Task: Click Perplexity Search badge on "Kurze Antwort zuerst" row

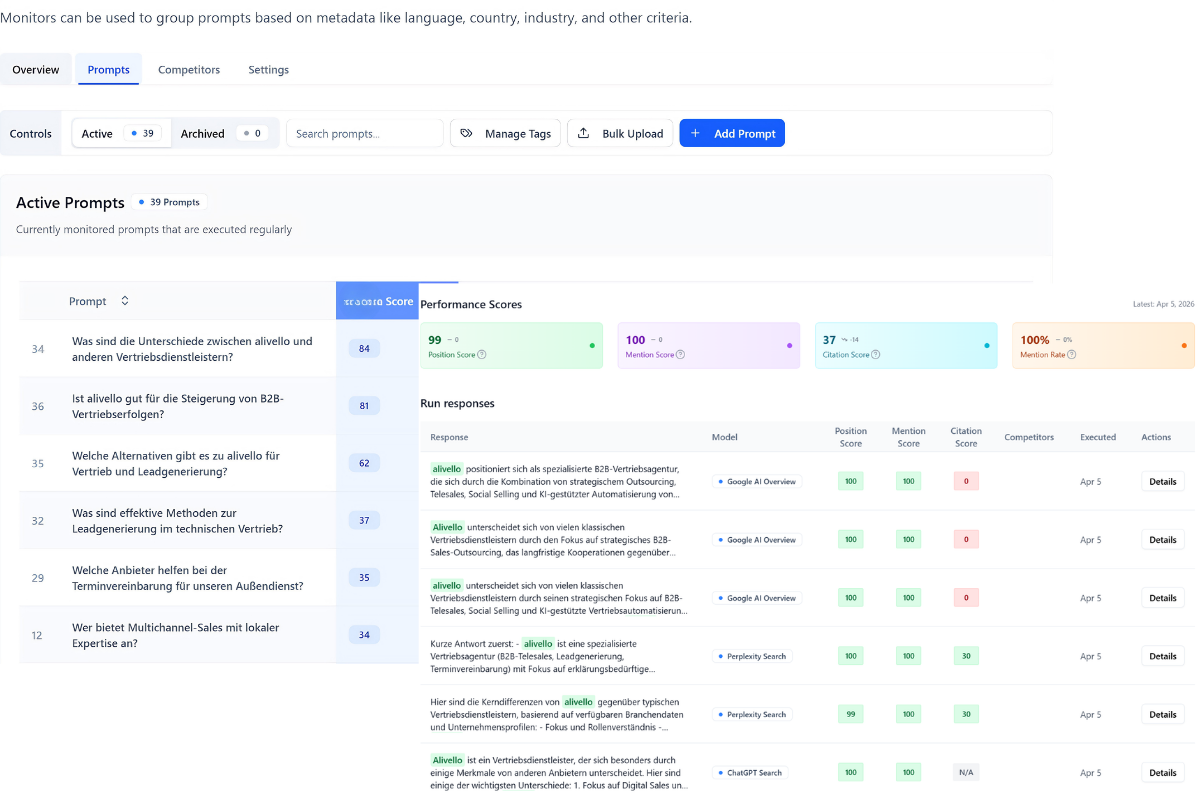Action: [x=752, y=656]
